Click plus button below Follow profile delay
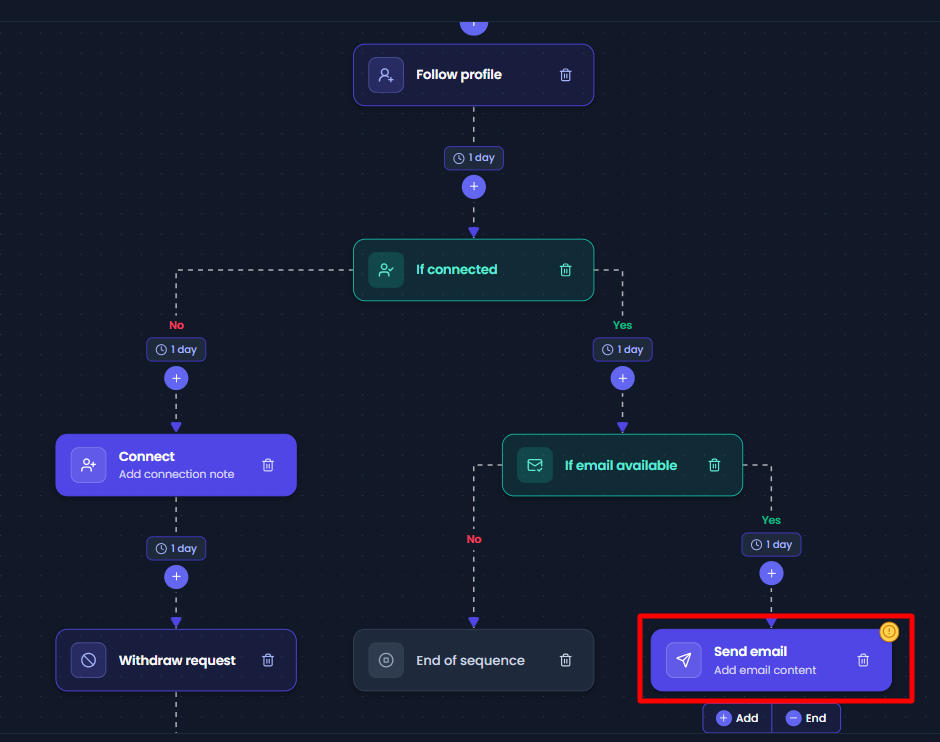Screen dimensions: 940x742 pos(474,187)
